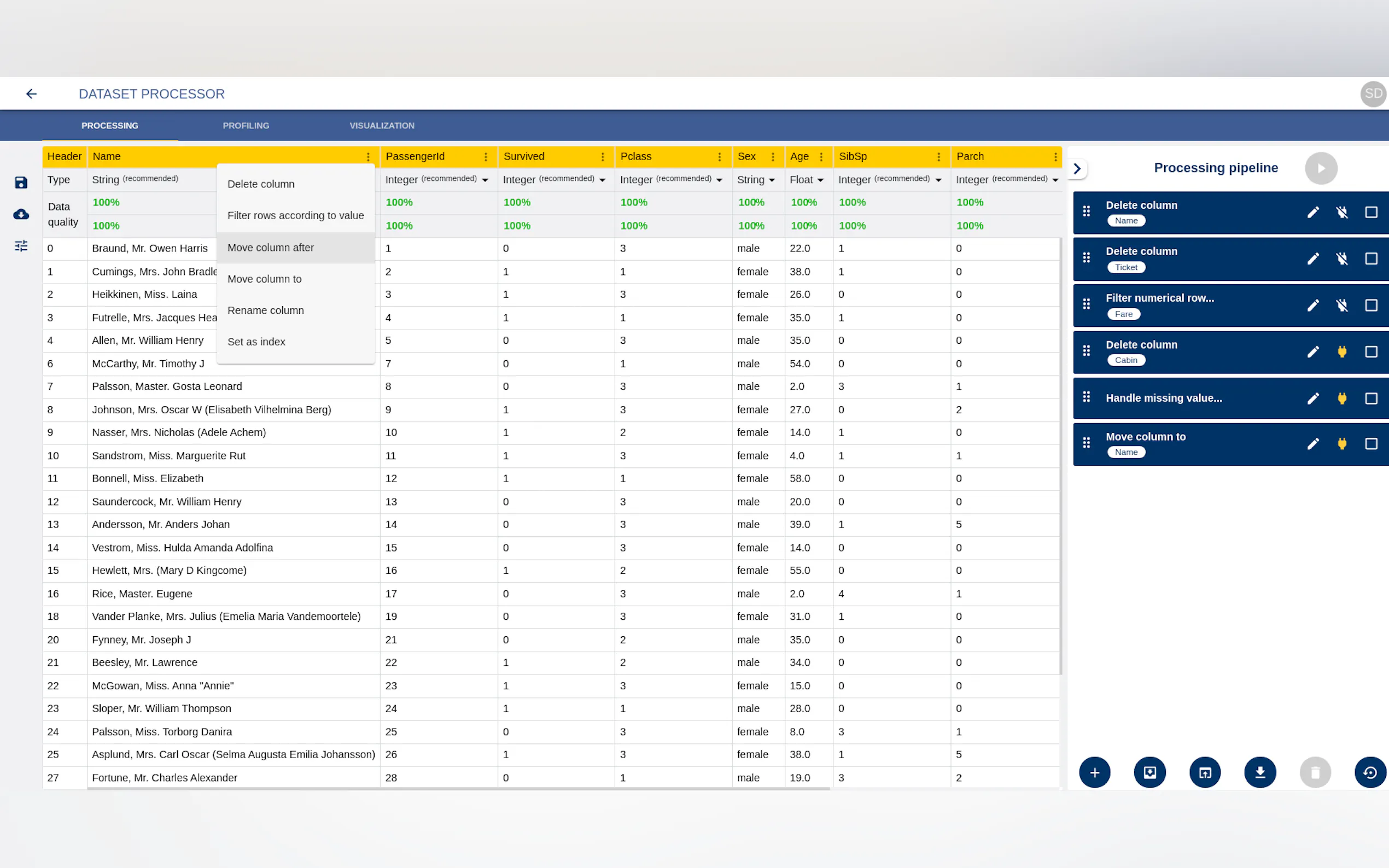The height and width of the screenshot is (868, 1389).
Task: Click the back arrow beside Dataset Processor
Action: coord(32,93)
